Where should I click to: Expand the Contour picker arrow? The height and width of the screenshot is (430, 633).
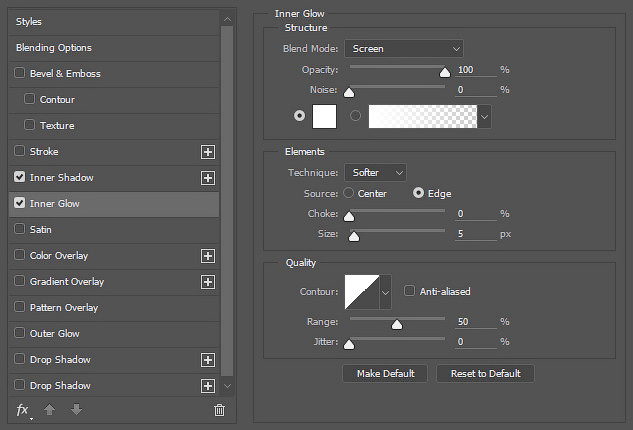coord(386,292)
